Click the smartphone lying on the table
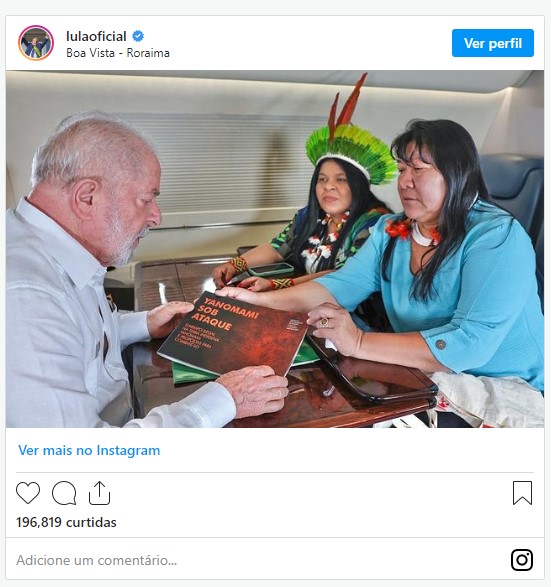 (x=271, y=269)
